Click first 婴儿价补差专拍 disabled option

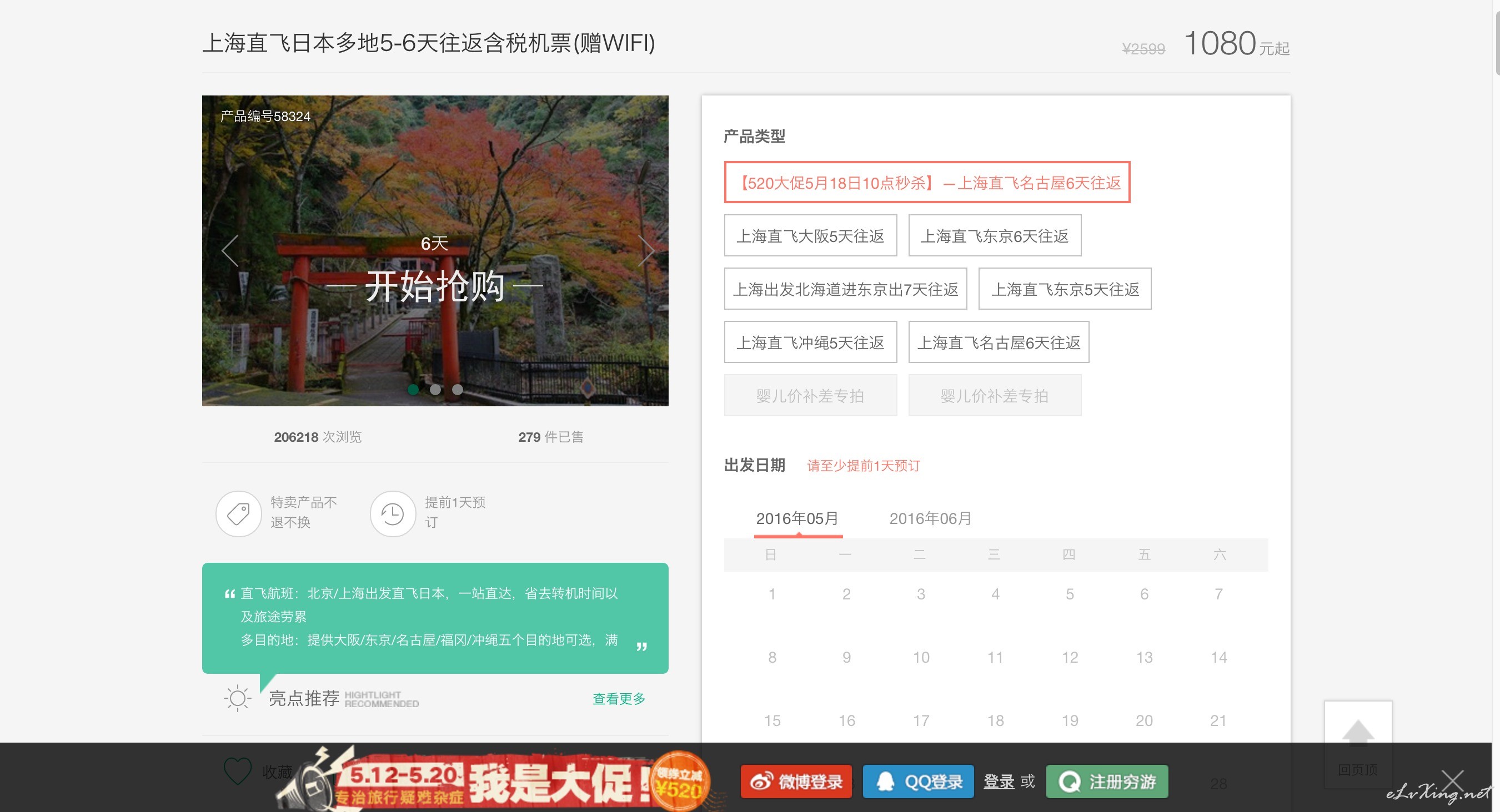pyautogui.click(x=811, y=395)
